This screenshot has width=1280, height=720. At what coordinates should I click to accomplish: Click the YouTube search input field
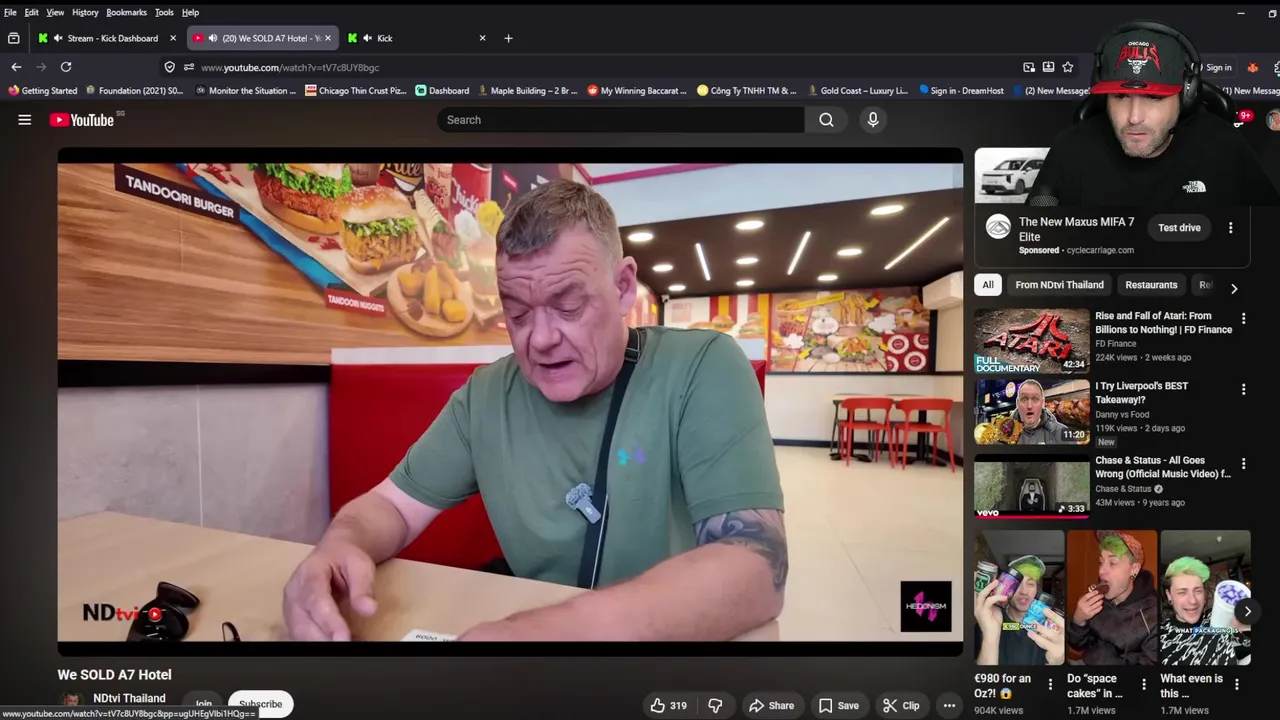click(620, 120)
